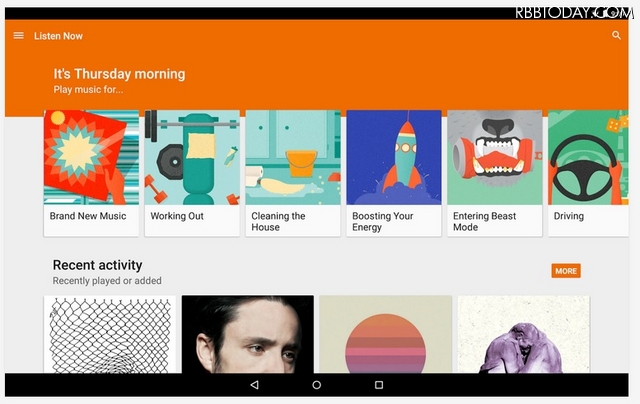Open the mesh-pattern album cover

coord(110,334)
